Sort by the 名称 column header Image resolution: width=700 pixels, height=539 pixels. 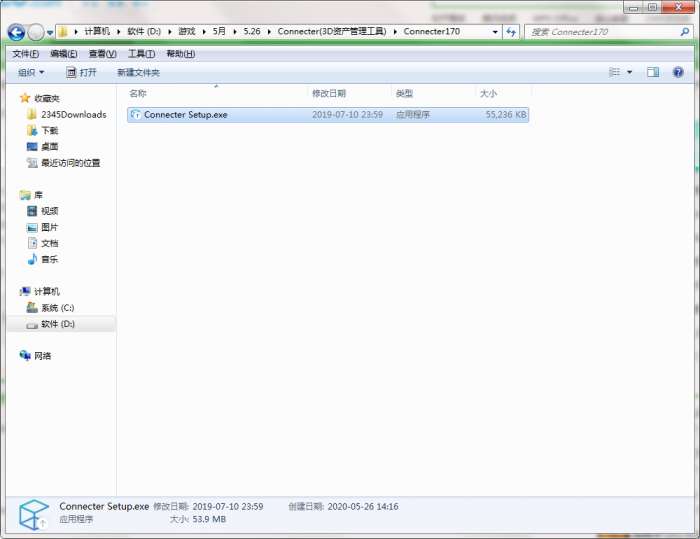coord(138,93)
